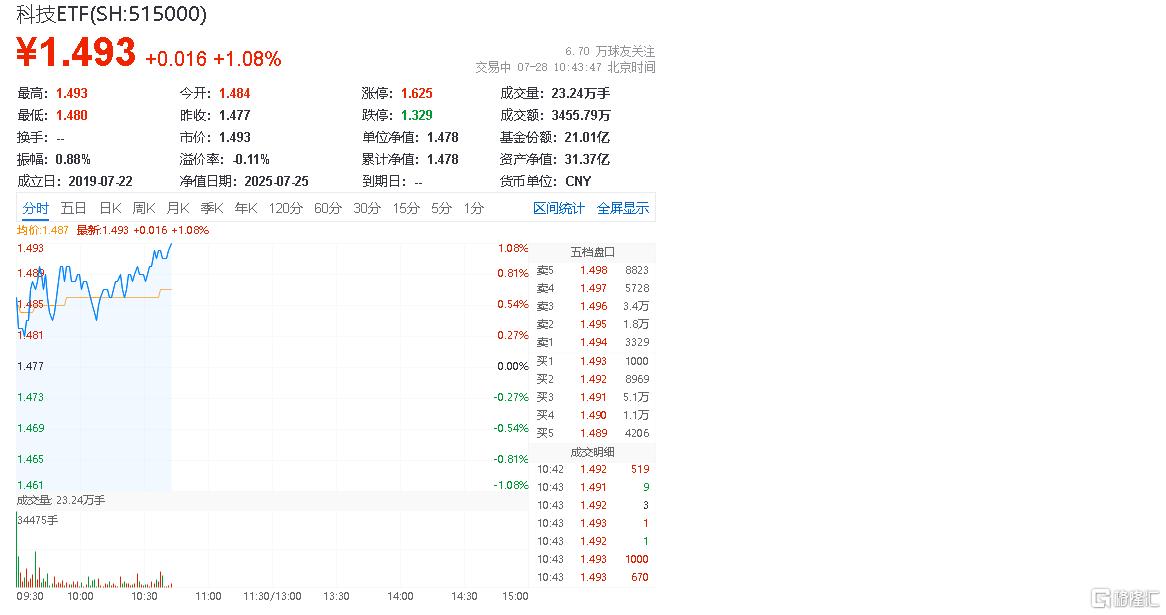Click the change value +0.016 +1.08%
Image resolution: width=1166 pixels, height=615 pixels.
(213, 59)
